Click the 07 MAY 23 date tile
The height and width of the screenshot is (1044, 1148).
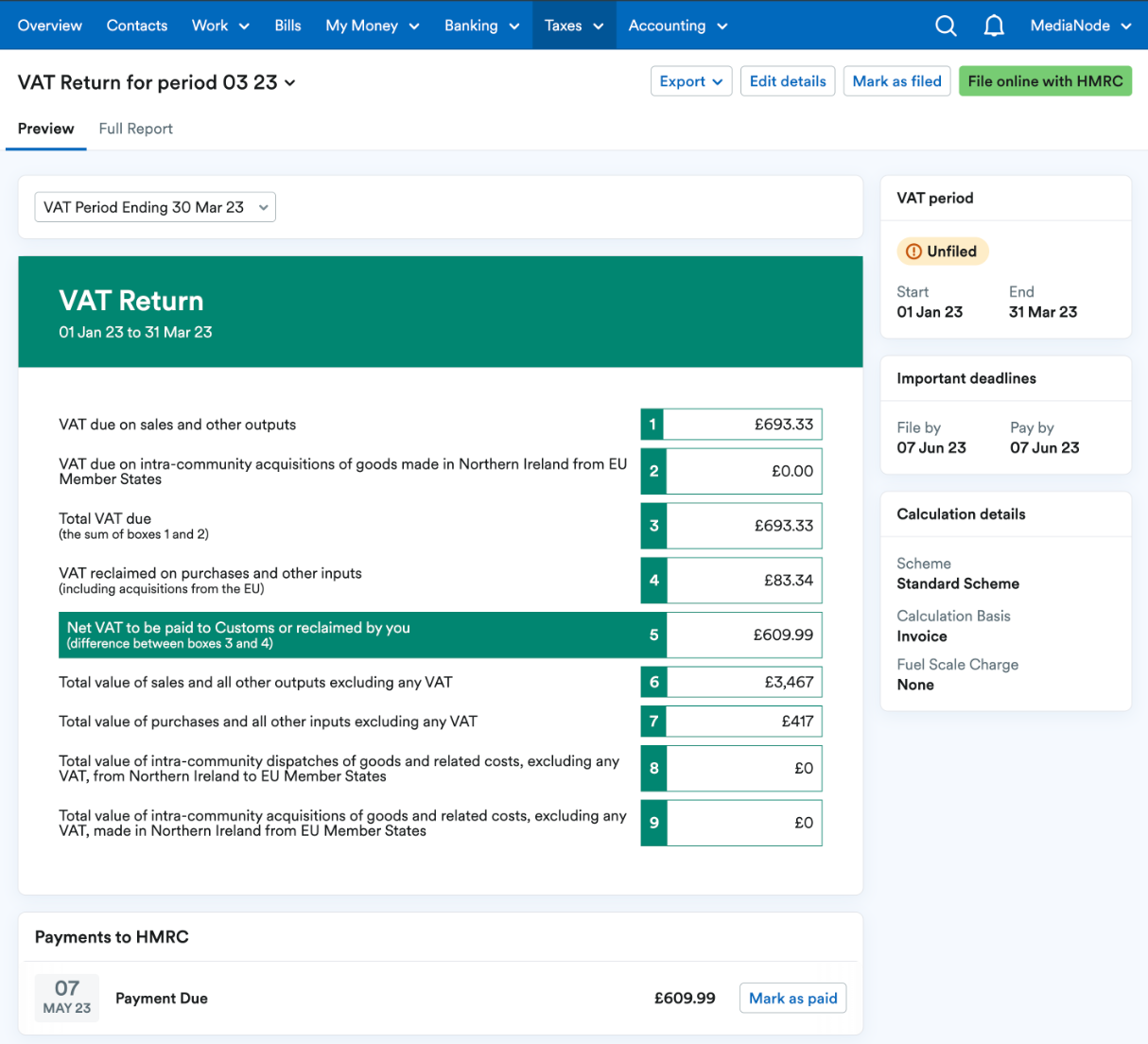point(67,998)
